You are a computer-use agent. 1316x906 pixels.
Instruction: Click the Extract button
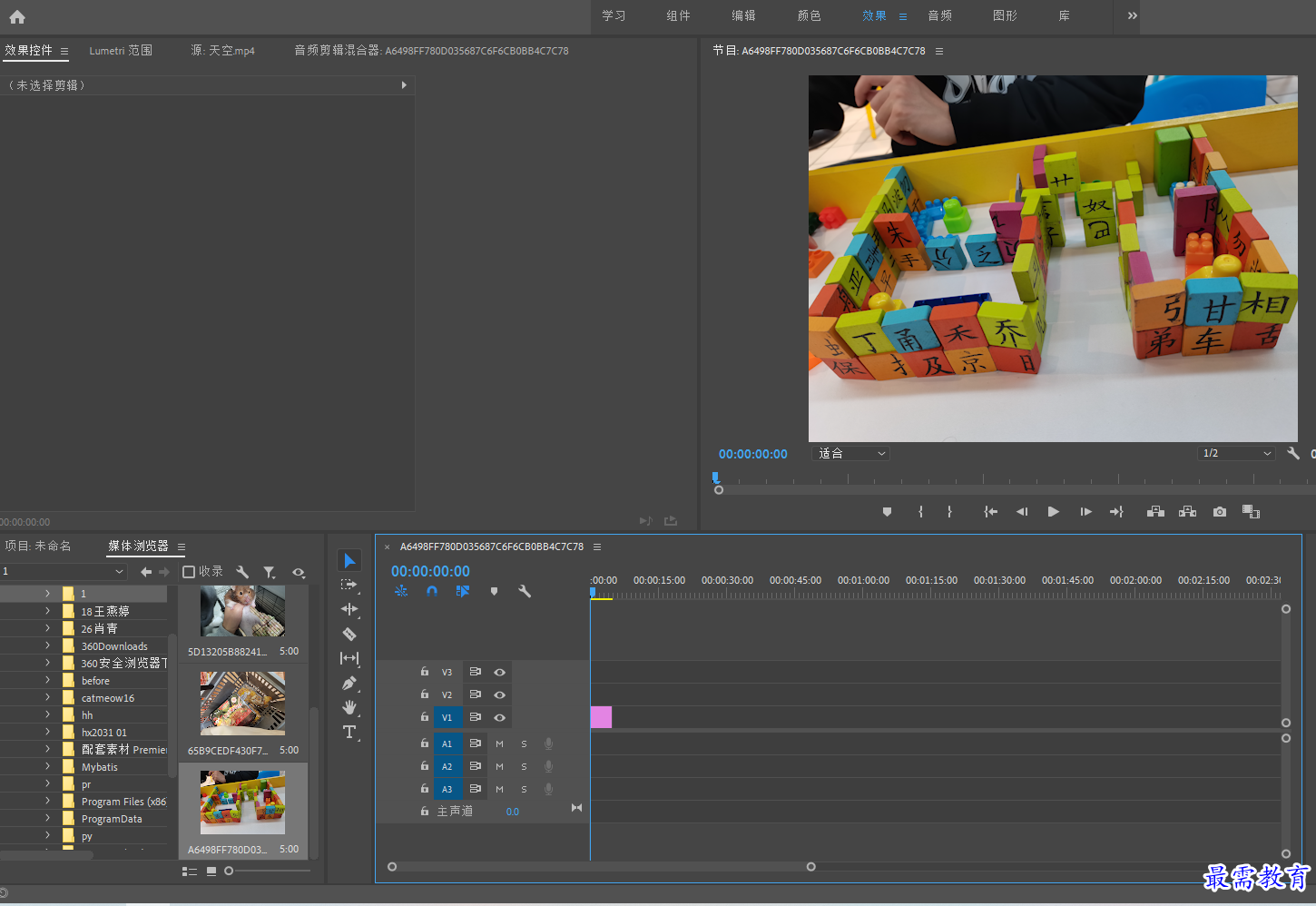pos(1187,512)
